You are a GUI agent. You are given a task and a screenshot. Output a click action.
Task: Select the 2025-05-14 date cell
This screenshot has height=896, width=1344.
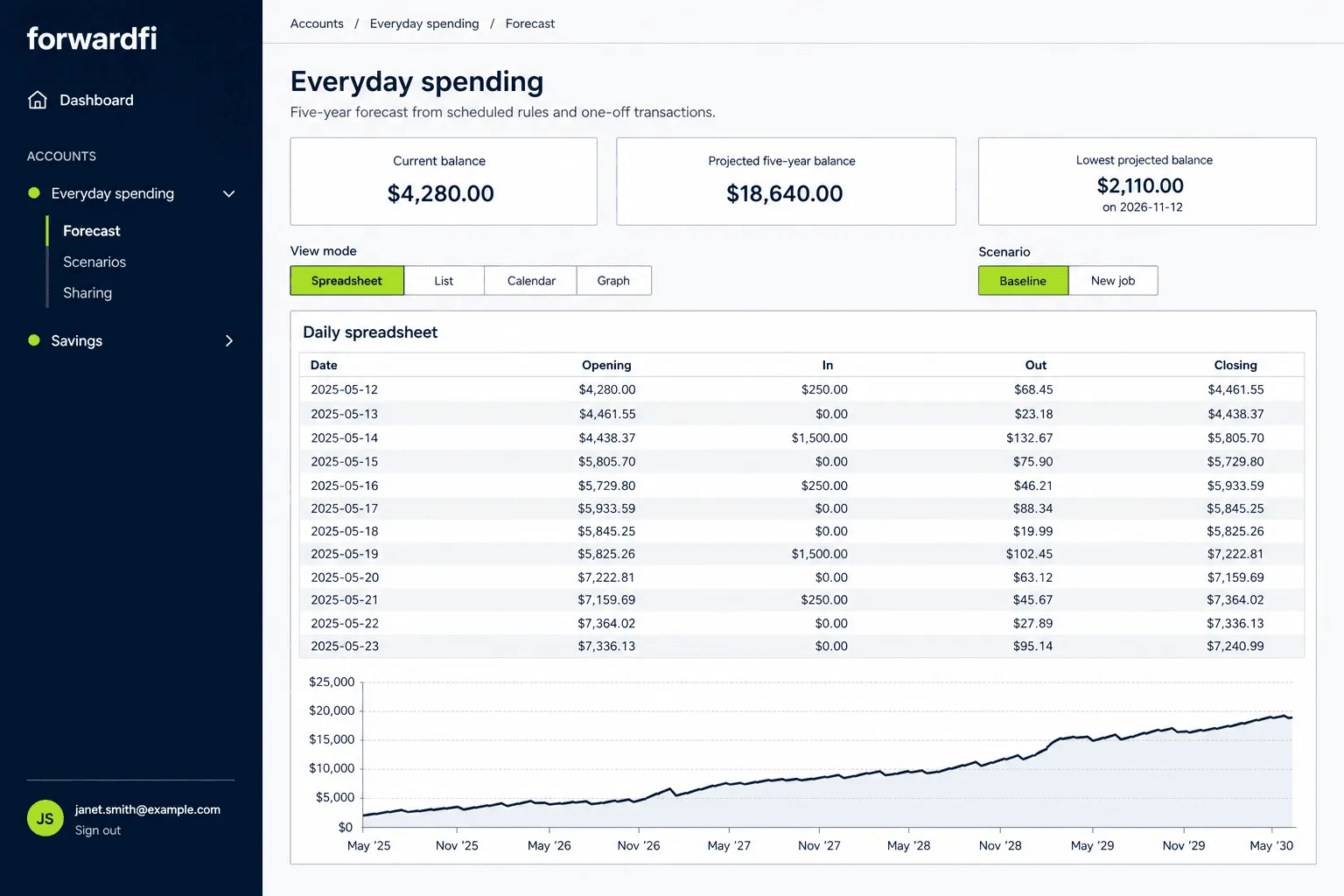tap(344, 437)
